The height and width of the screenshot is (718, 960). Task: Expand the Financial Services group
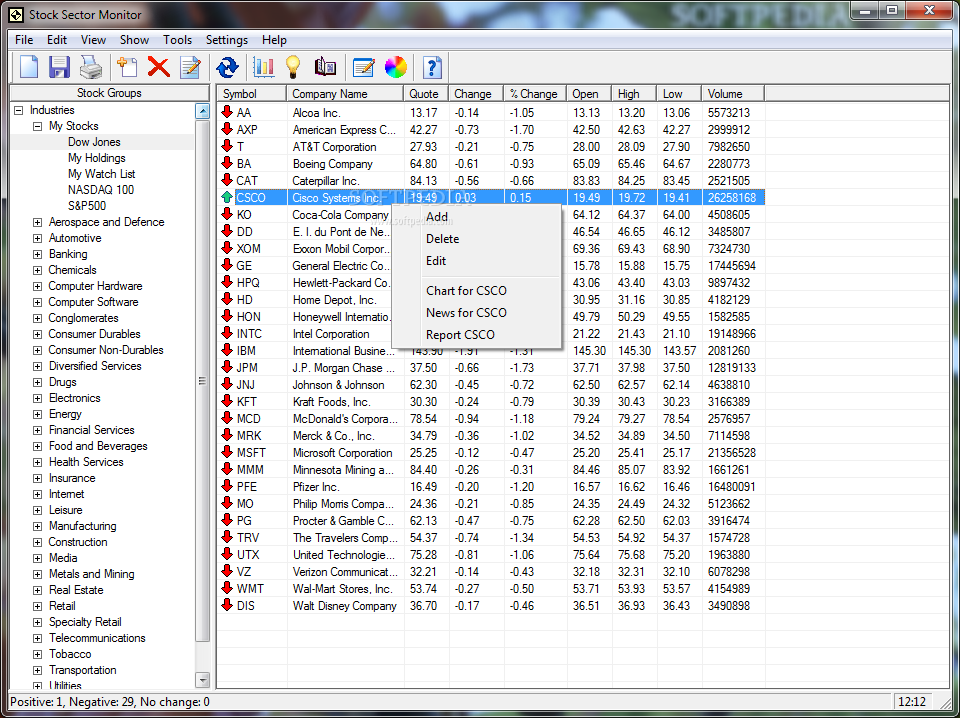(37, 430)
